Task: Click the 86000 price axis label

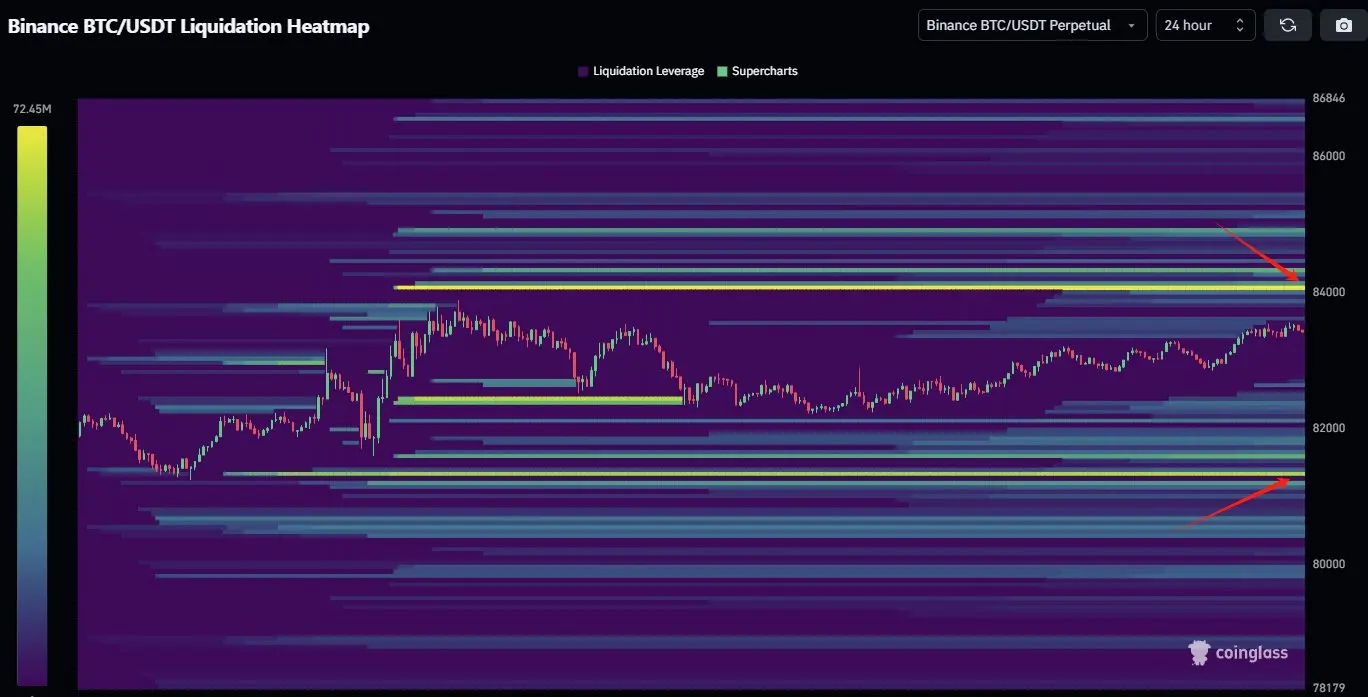Action: tap(1329, 156)
